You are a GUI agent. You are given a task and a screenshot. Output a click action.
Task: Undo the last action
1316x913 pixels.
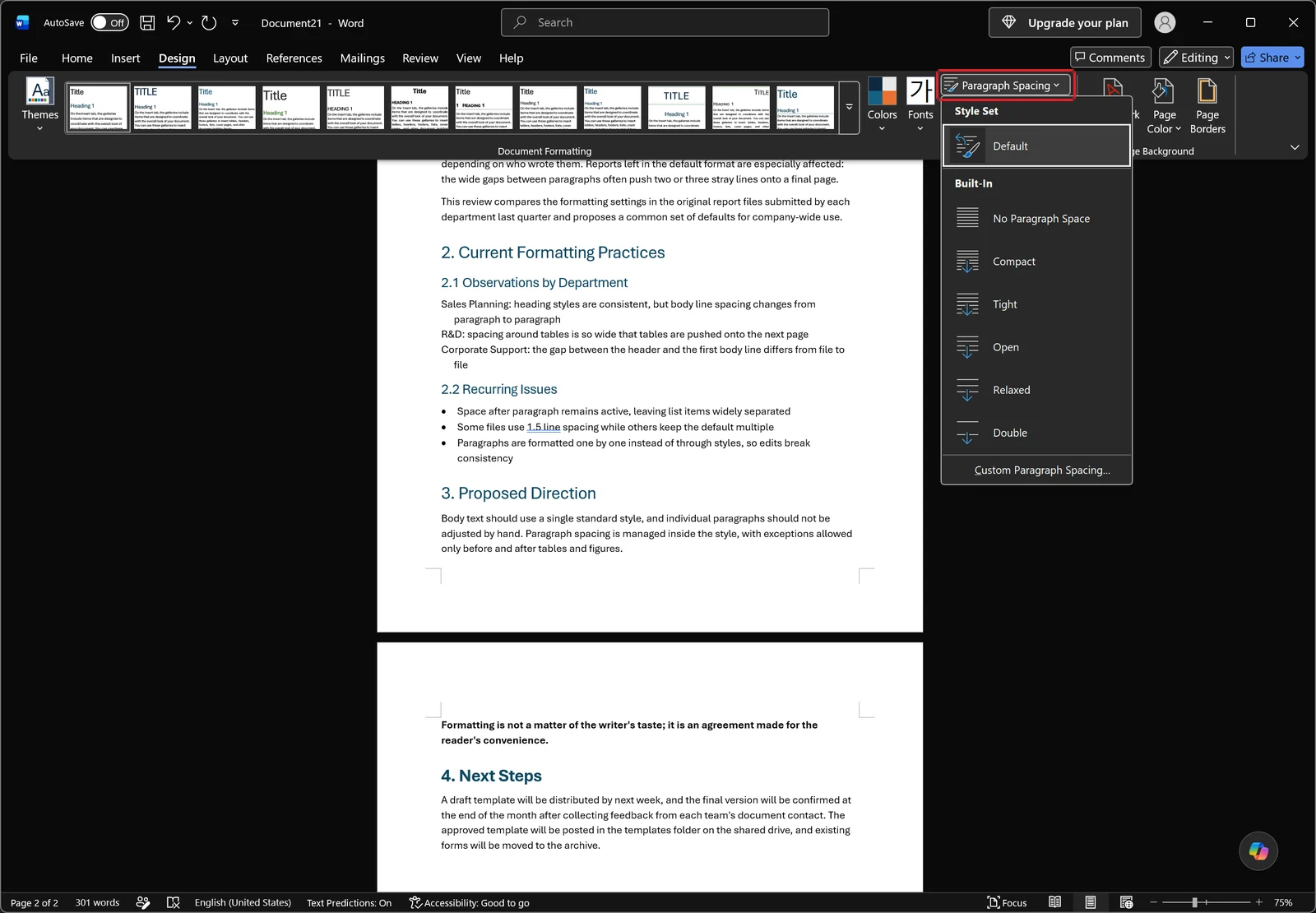pyautogui.click(x=173, y=23)
